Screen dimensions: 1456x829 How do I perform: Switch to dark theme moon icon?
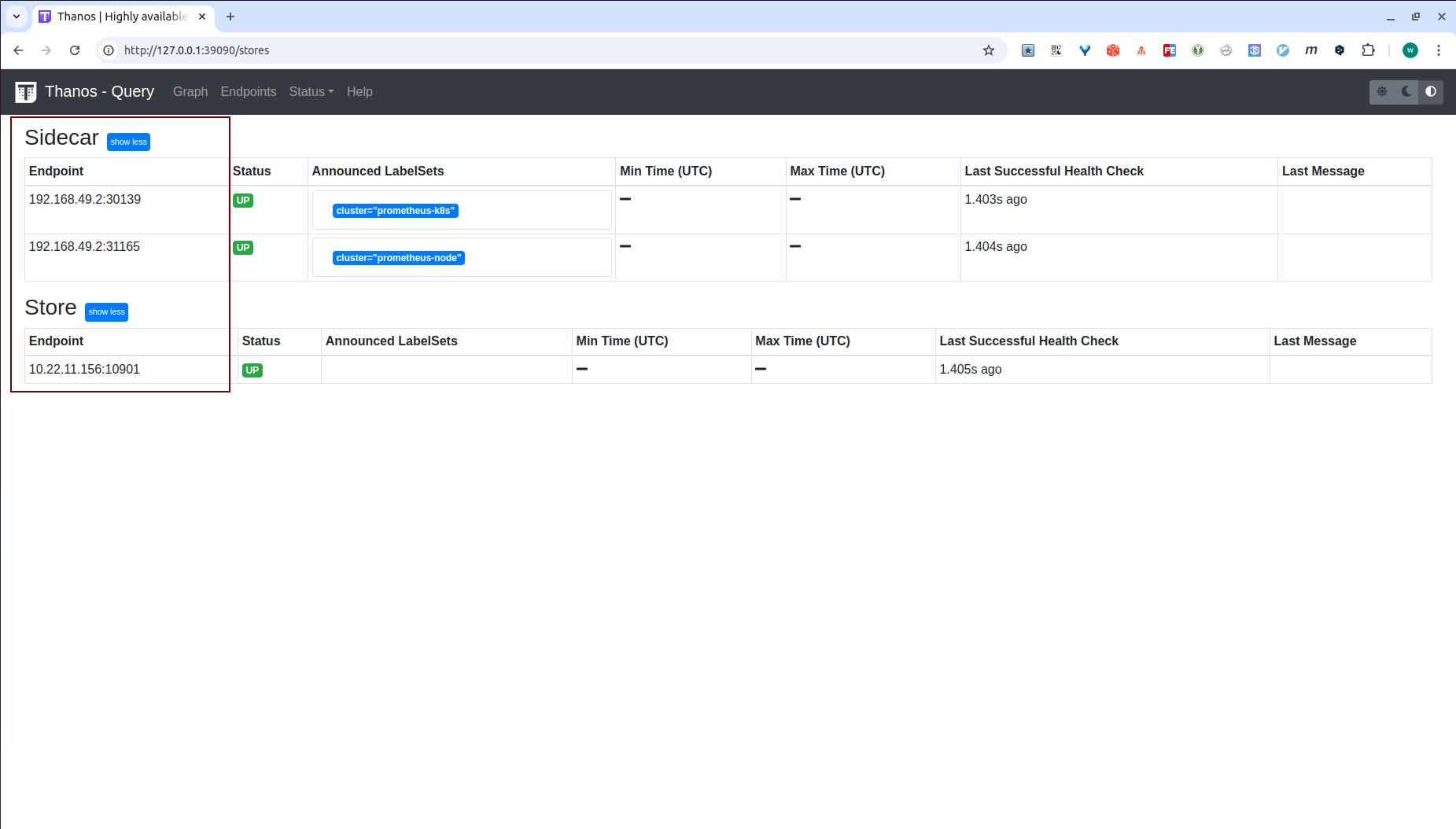click(x=1406, y=92)
